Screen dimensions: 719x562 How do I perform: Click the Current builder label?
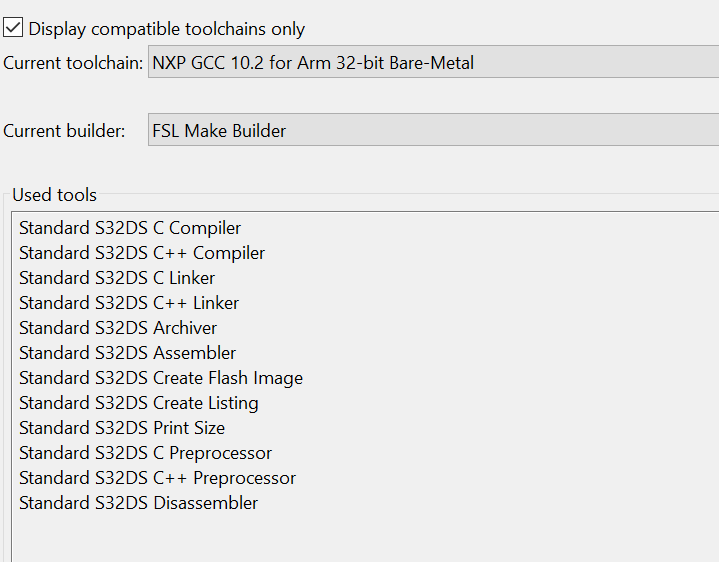64,131
